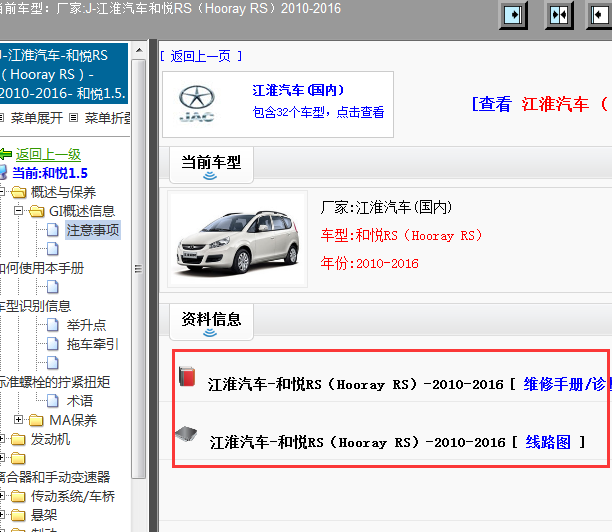Collapse all with 菜单折叠
The height and width of the screenshot is (532, 612).
tap(108, 117)
